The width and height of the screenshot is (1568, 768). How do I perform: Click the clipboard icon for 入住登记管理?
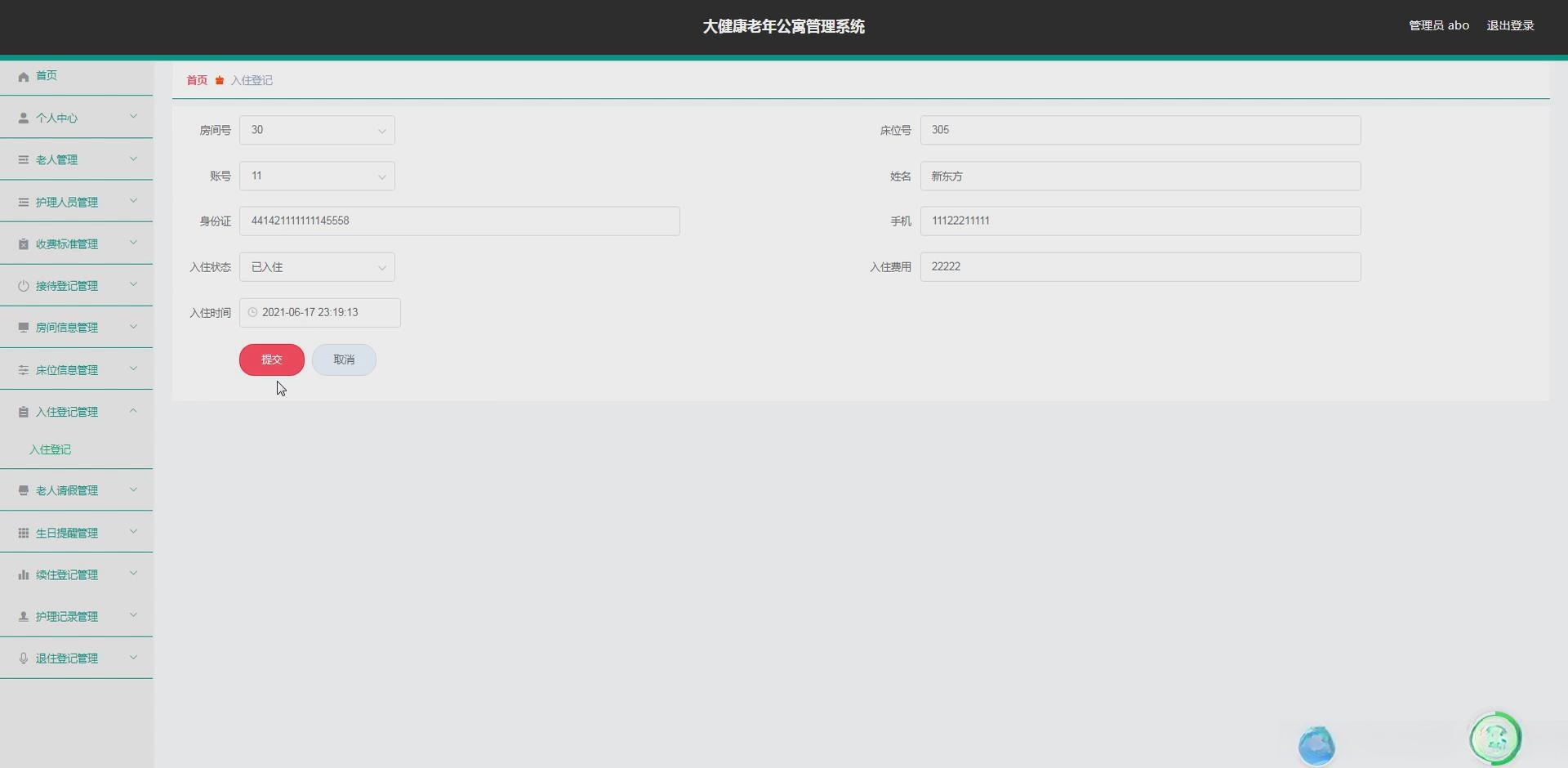pyautogui.click(x=24, y=412)
